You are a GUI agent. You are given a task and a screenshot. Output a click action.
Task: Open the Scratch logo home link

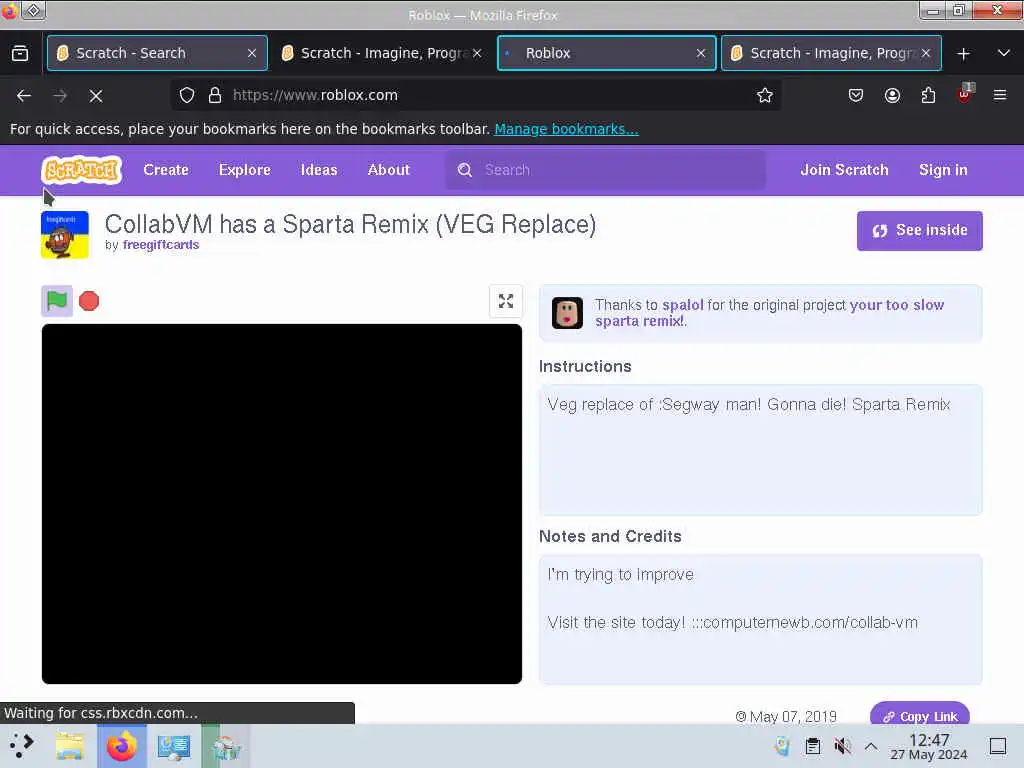coord(82,170)
